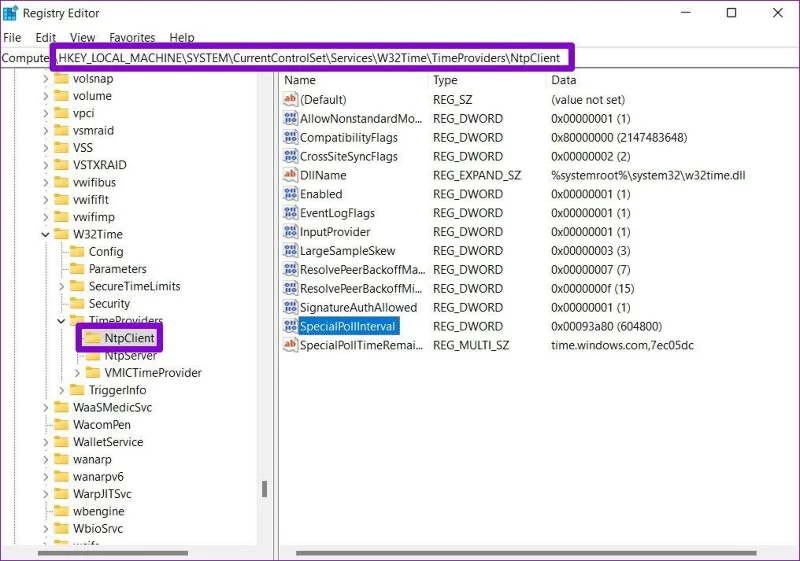Click the SpecialPollInterval DWORD icon

290,326
